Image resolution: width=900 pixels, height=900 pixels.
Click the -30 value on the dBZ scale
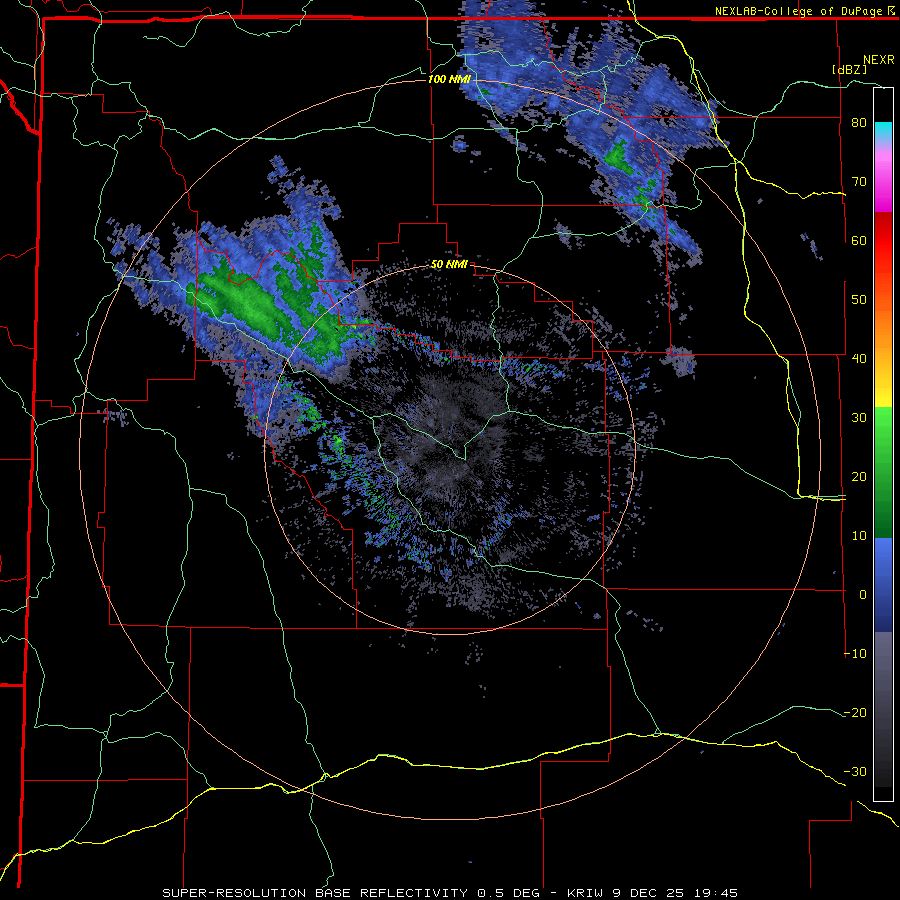point(855,771)
